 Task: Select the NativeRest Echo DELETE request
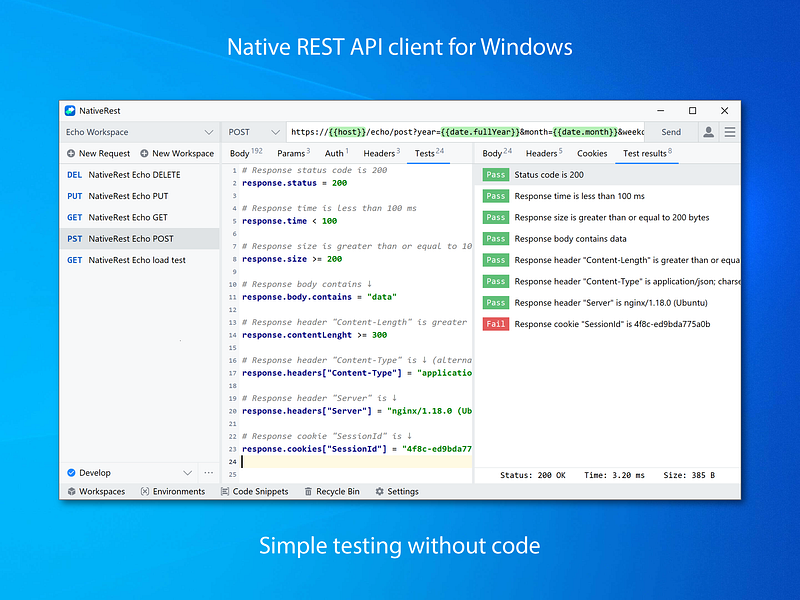[x=140, y=174]
